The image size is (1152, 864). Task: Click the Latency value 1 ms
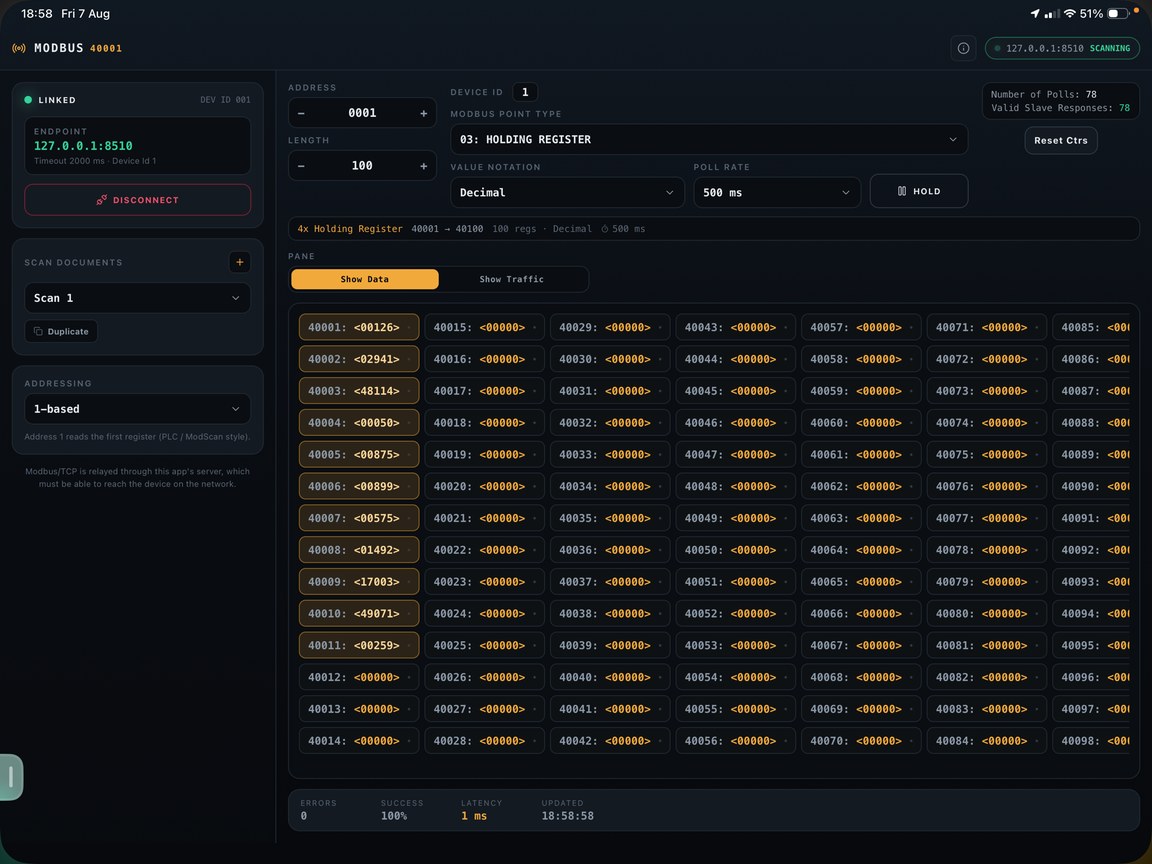(474, 816)
